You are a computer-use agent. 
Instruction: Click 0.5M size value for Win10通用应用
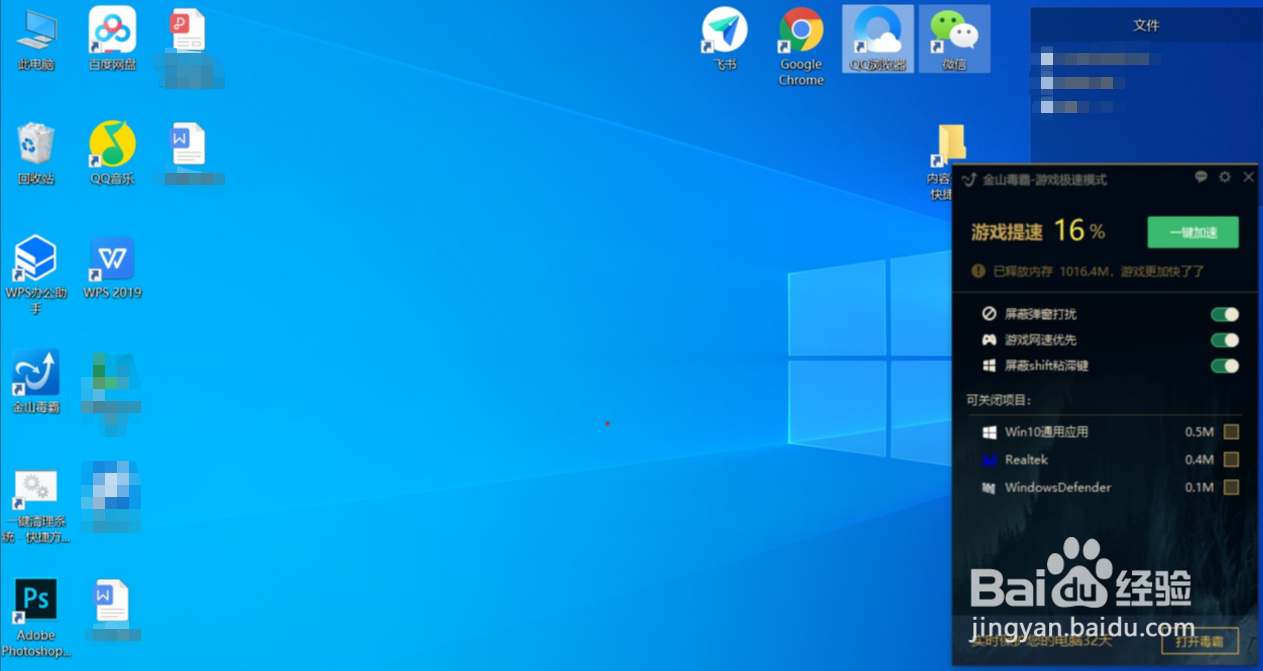point(1199,432)
